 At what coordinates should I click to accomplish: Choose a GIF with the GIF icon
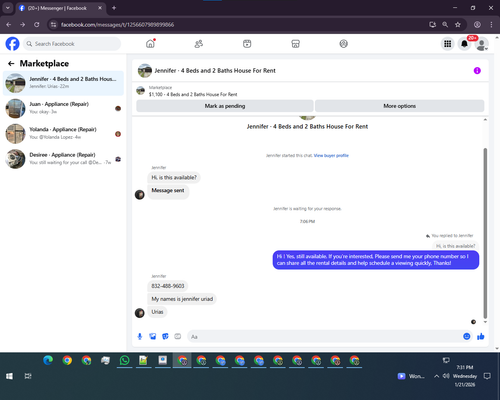[x=178, y=336]
